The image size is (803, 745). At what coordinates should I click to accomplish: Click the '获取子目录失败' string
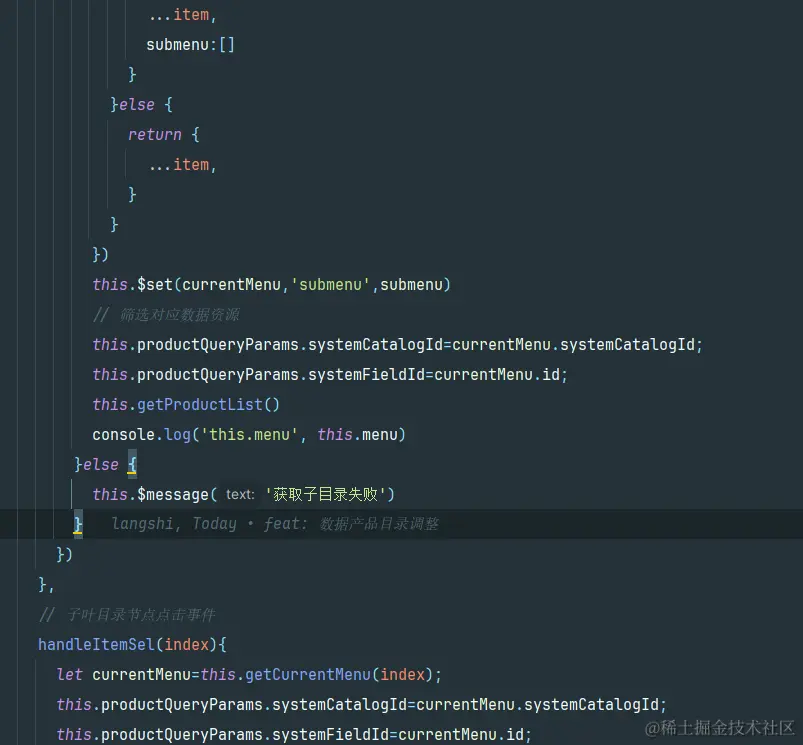point(325,495)
